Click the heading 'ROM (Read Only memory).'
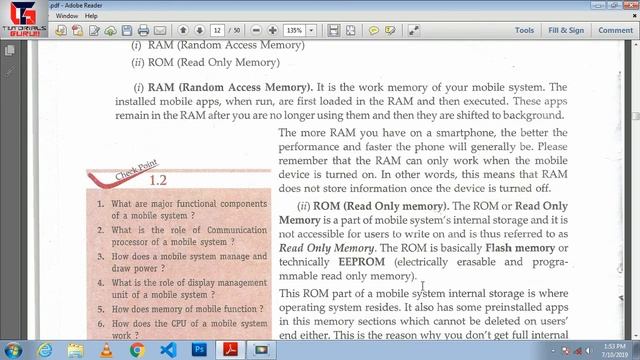640x360 pixels. (x=381, y=206)
